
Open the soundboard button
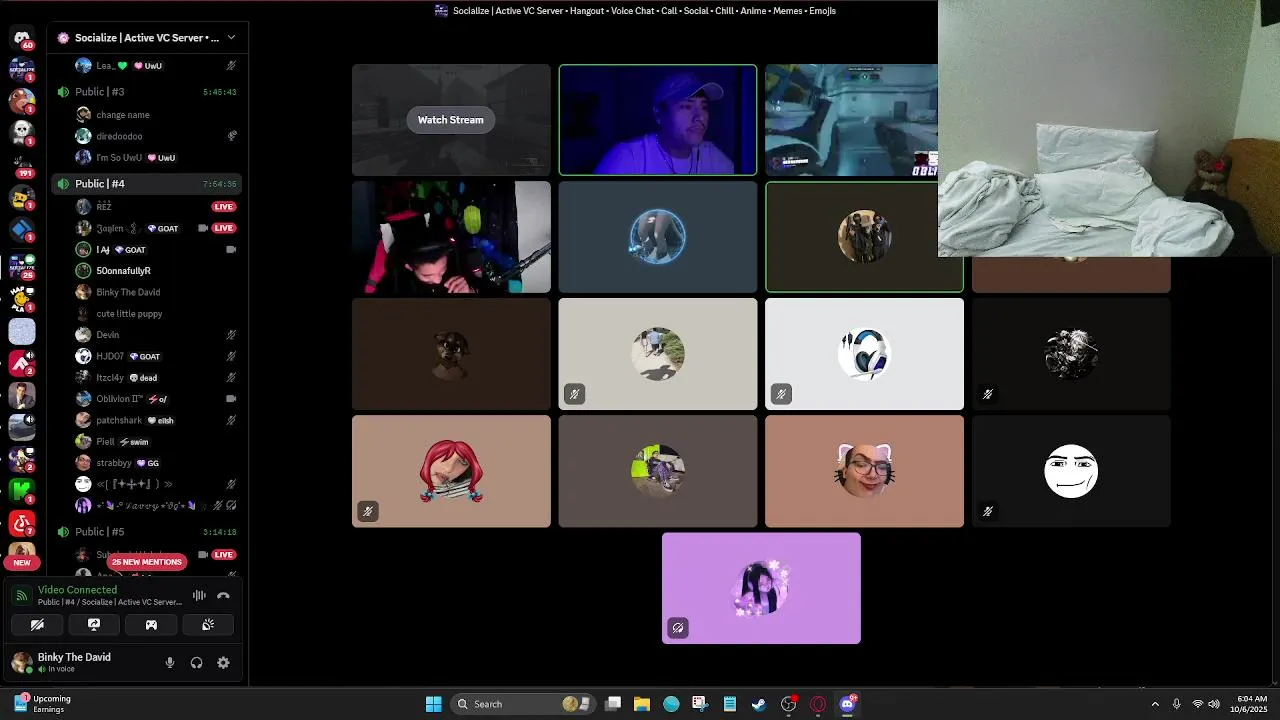(x=208, y=624)
